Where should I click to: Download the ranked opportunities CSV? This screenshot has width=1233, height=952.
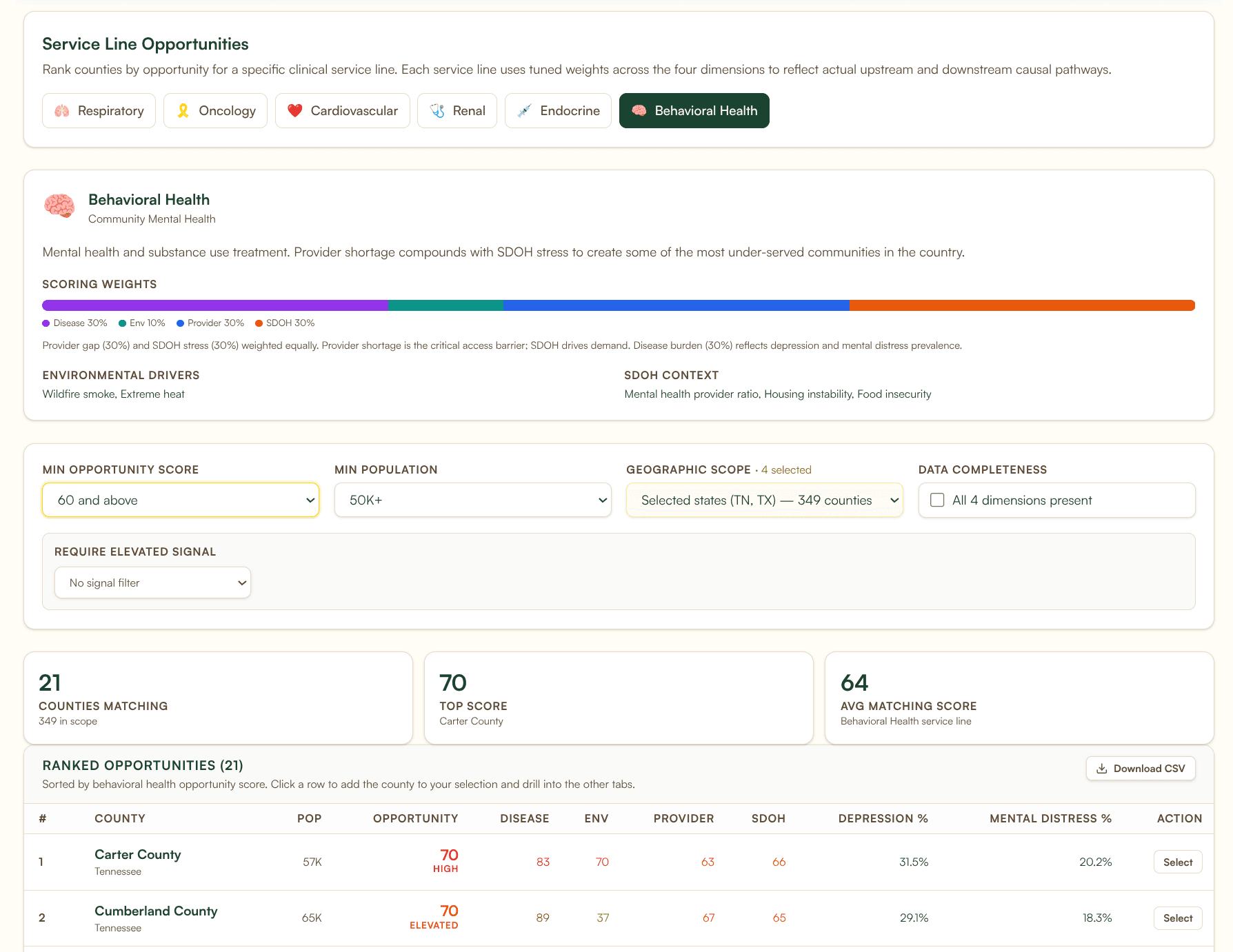(x=1141, y=769)
